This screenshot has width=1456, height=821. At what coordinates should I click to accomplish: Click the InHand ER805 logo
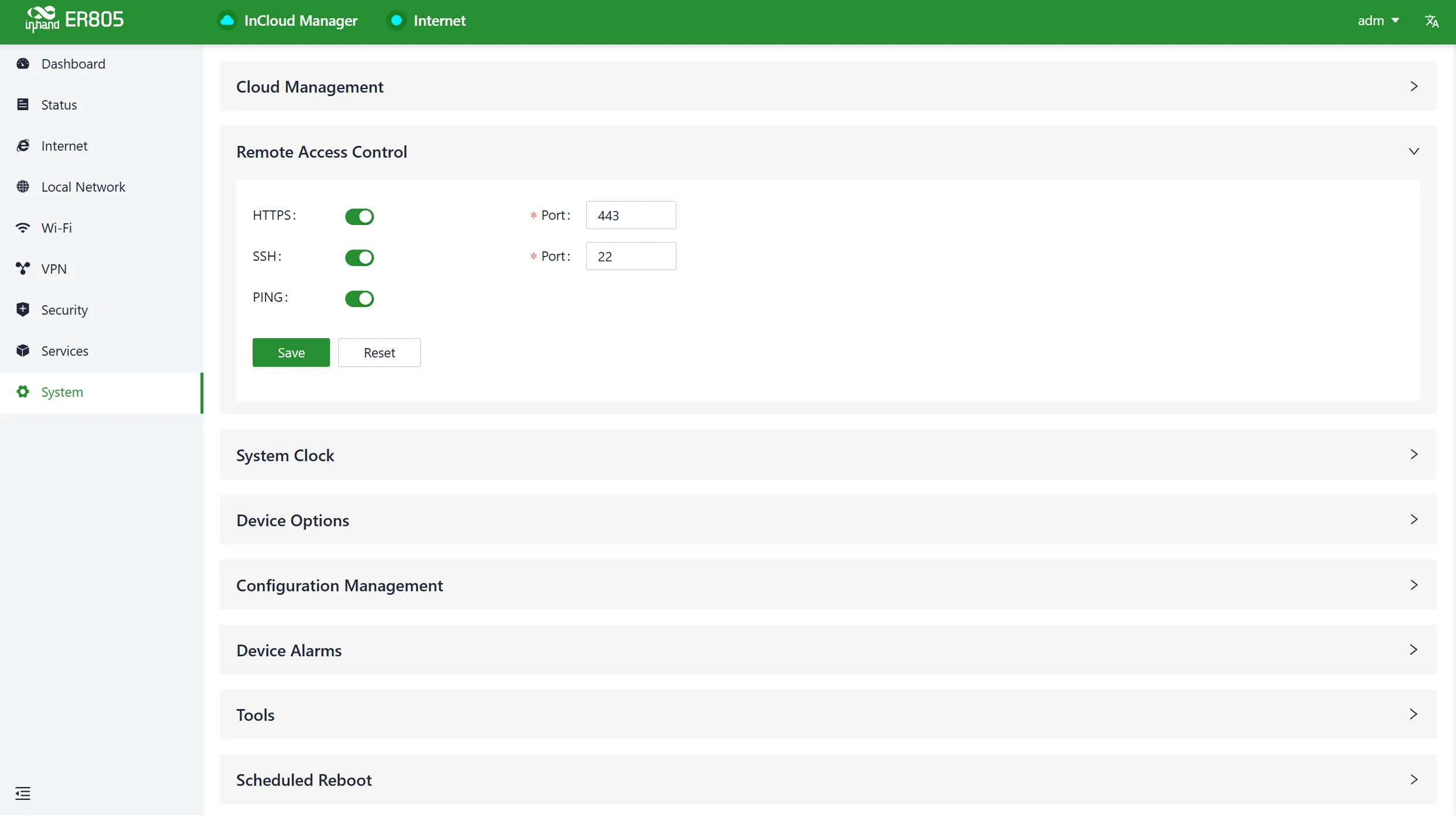[x=74, y=20]
